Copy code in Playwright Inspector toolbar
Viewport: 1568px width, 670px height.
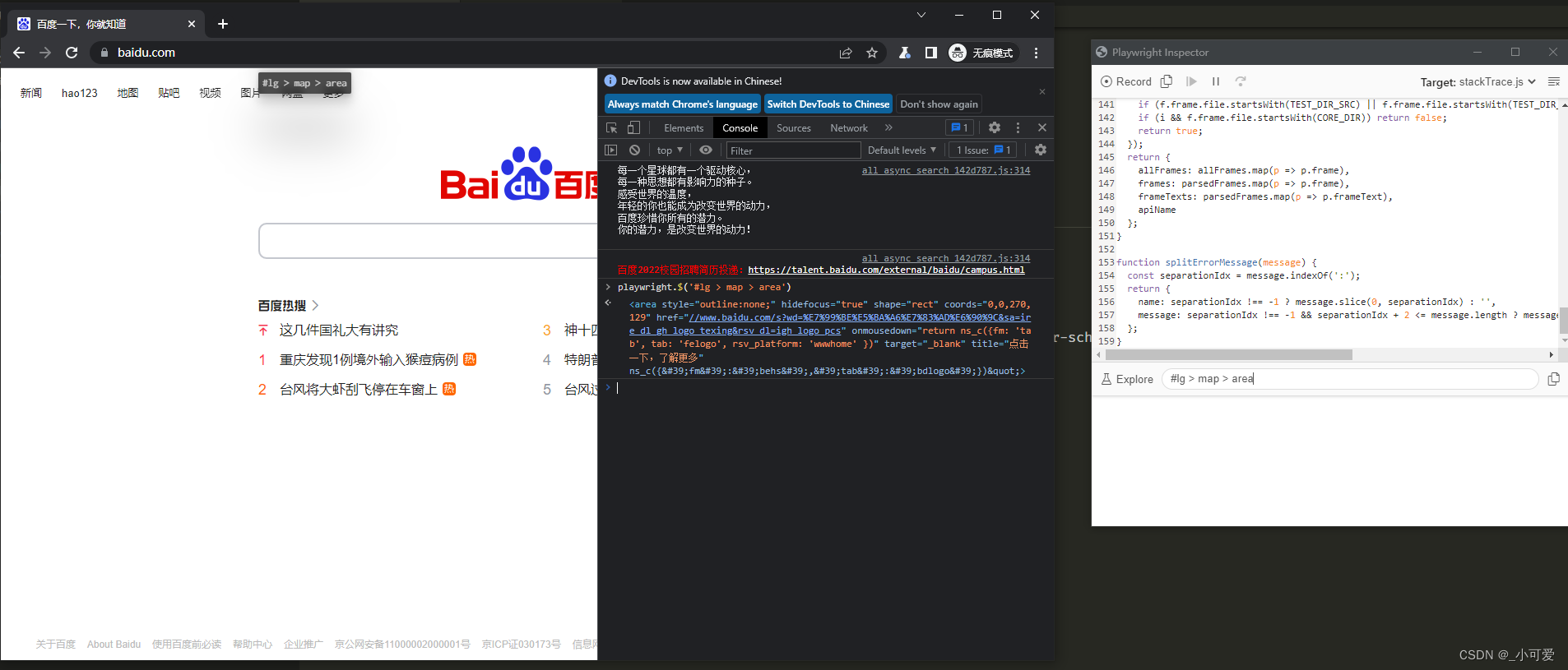tap(1167, 81)
